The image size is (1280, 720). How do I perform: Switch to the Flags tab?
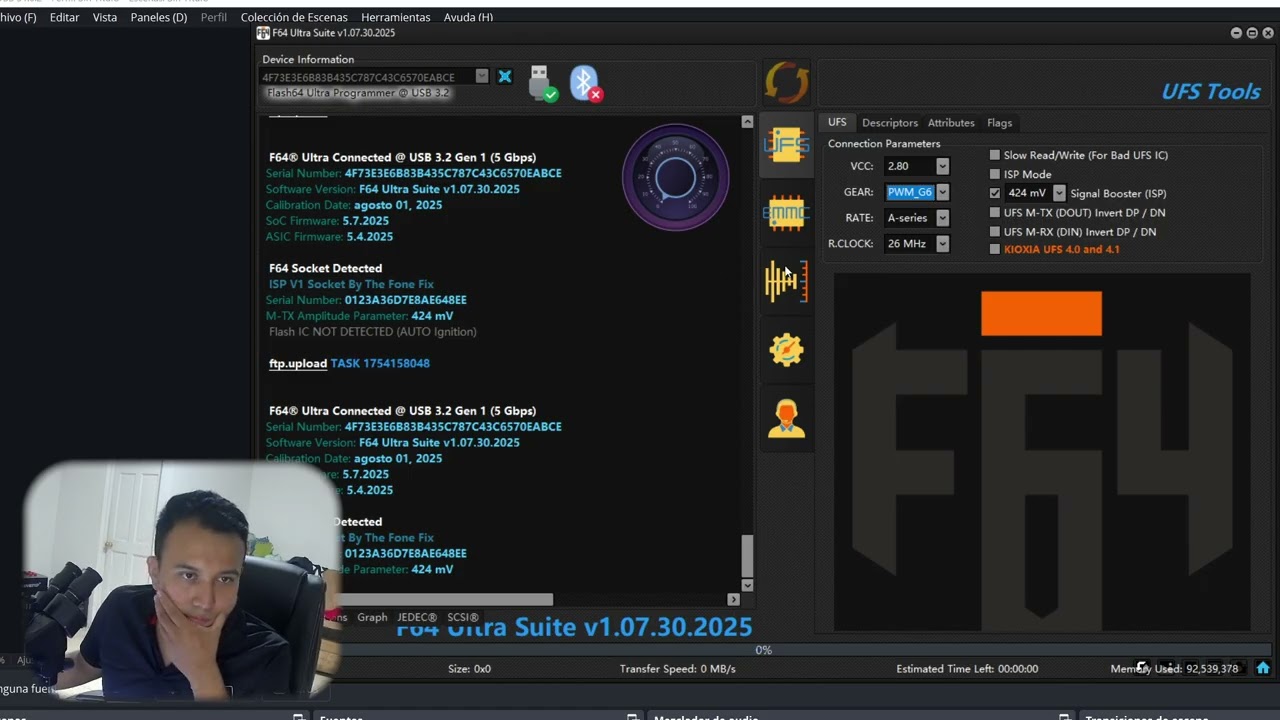1000,123
